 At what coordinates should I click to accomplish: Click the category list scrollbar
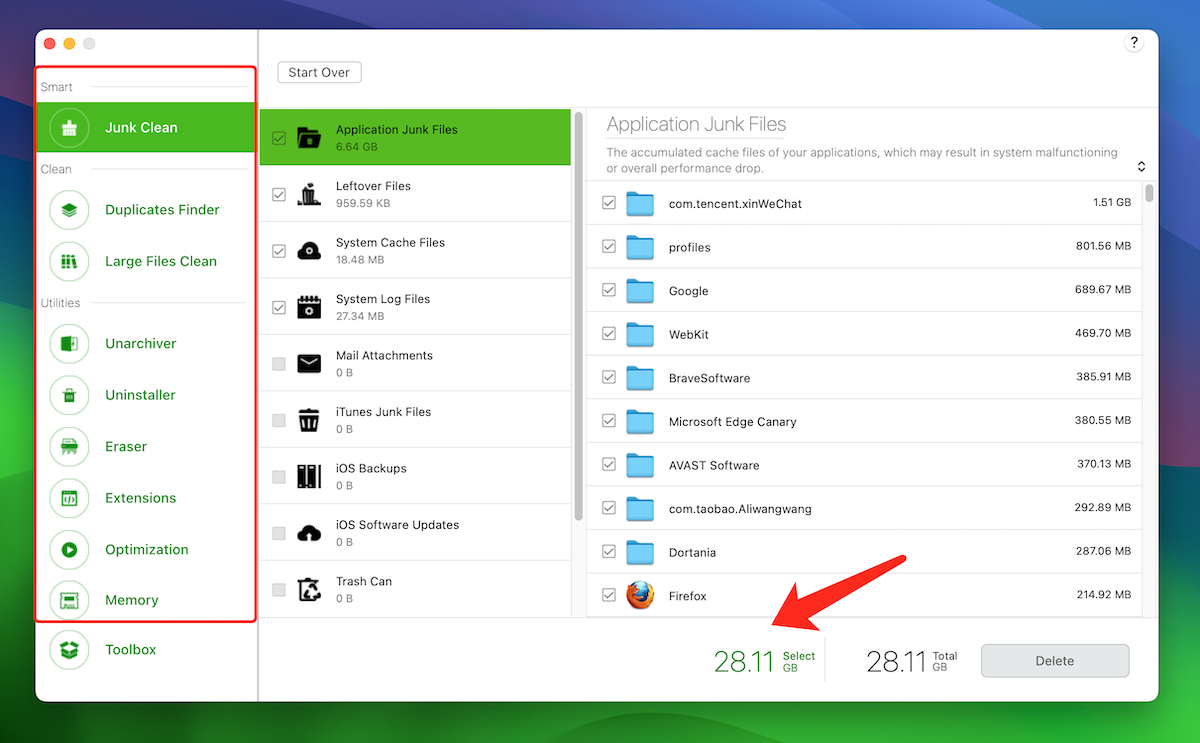point(578,315)
